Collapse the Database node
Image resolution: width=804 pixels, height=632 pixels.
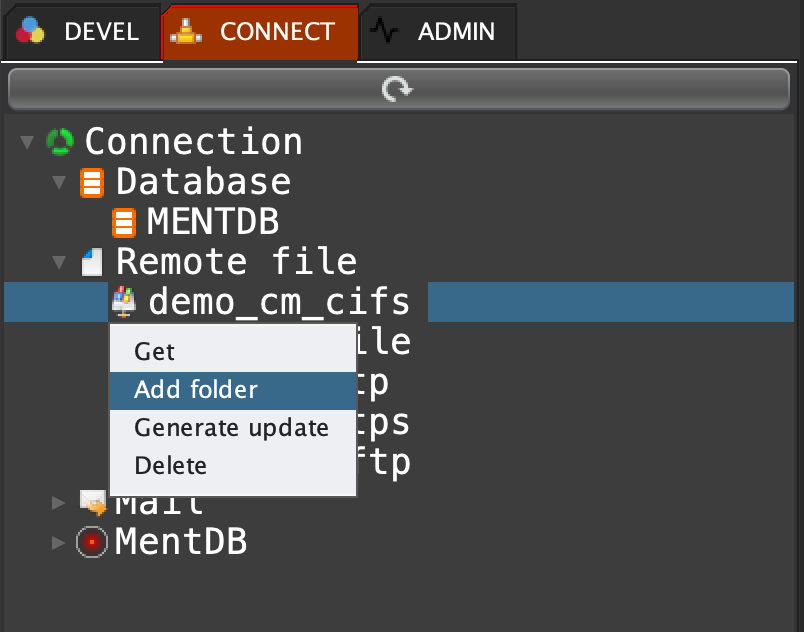coord(59,183)
